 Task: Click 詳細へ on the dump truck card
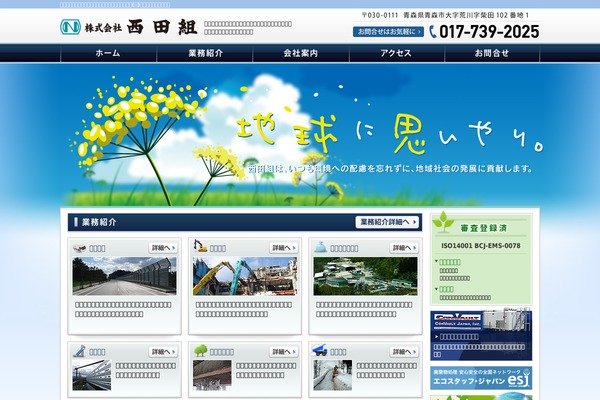pos(404,351)
